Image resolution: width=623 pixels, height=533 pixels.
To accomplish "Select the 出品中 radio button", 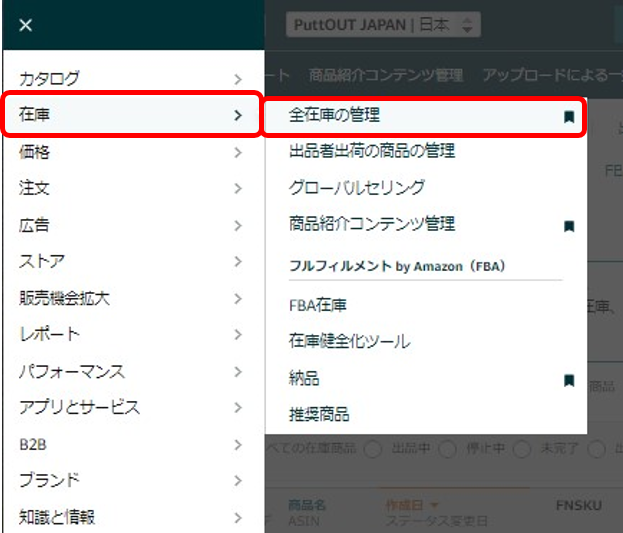I will [372, 449].
